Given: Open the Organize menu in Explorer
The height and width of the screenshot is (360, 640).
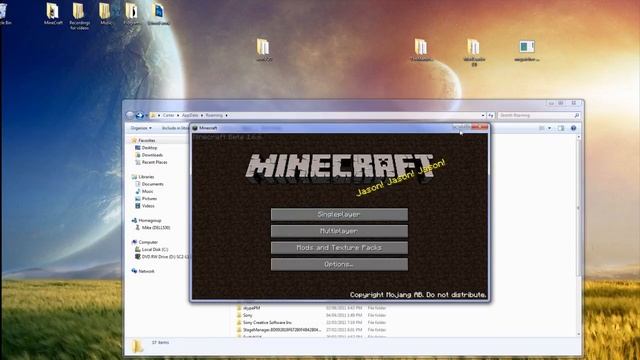Looking at the screenshot, I should [x=141, y=128].
